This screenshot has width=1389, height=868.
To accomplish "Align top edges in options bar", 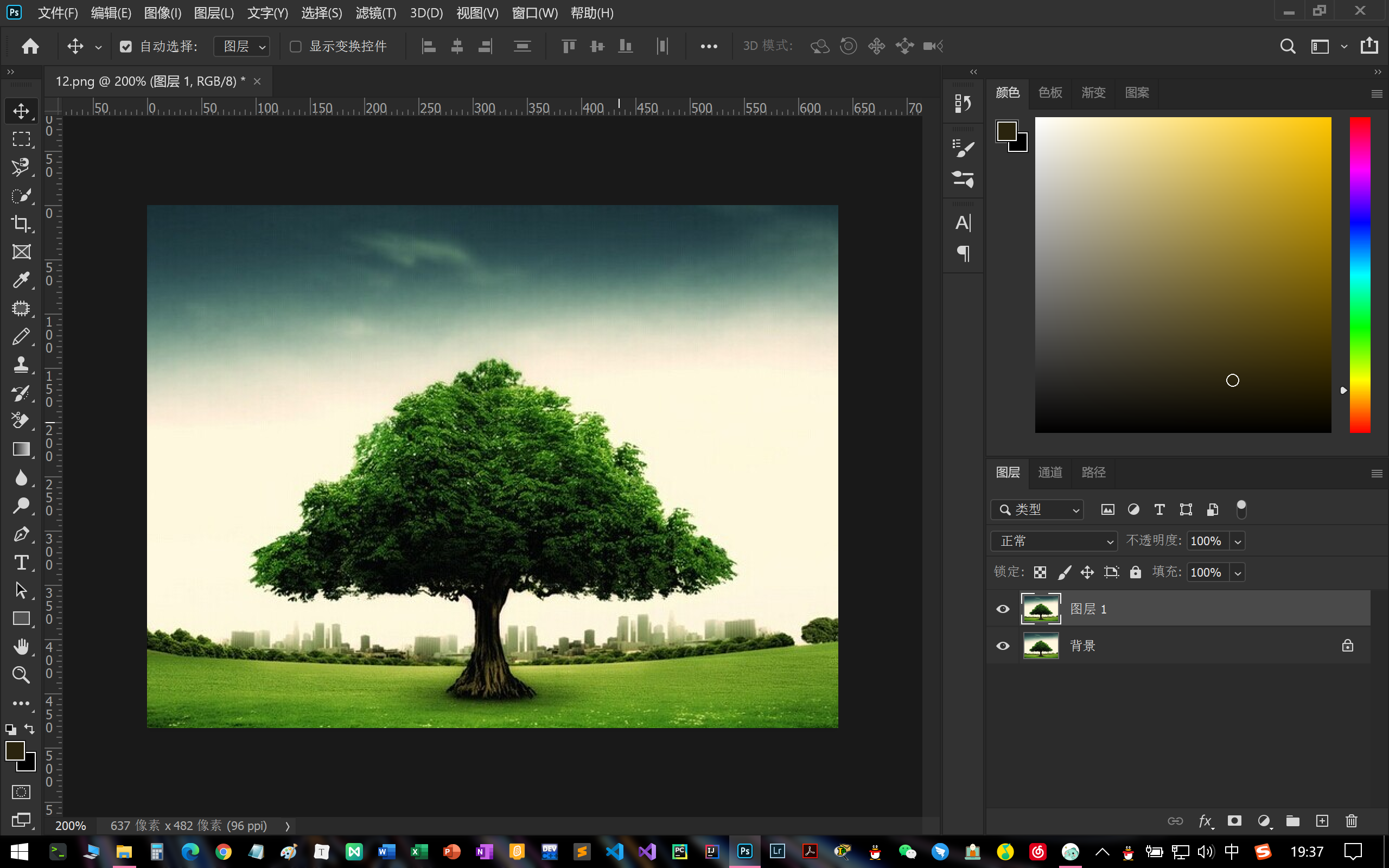I will pos(568,46).
